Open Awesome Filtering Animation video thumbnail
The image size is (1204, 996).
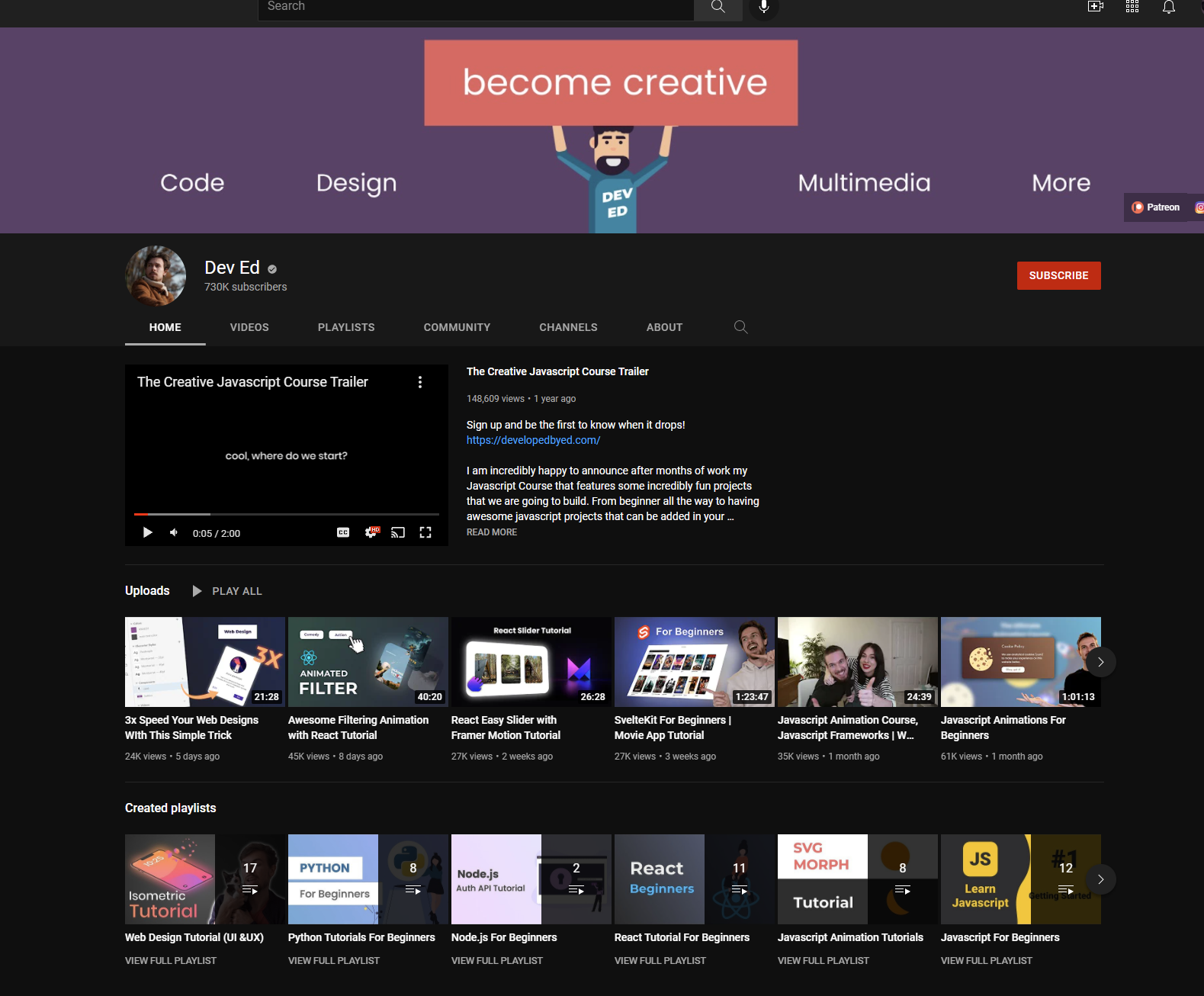[368, 662]
